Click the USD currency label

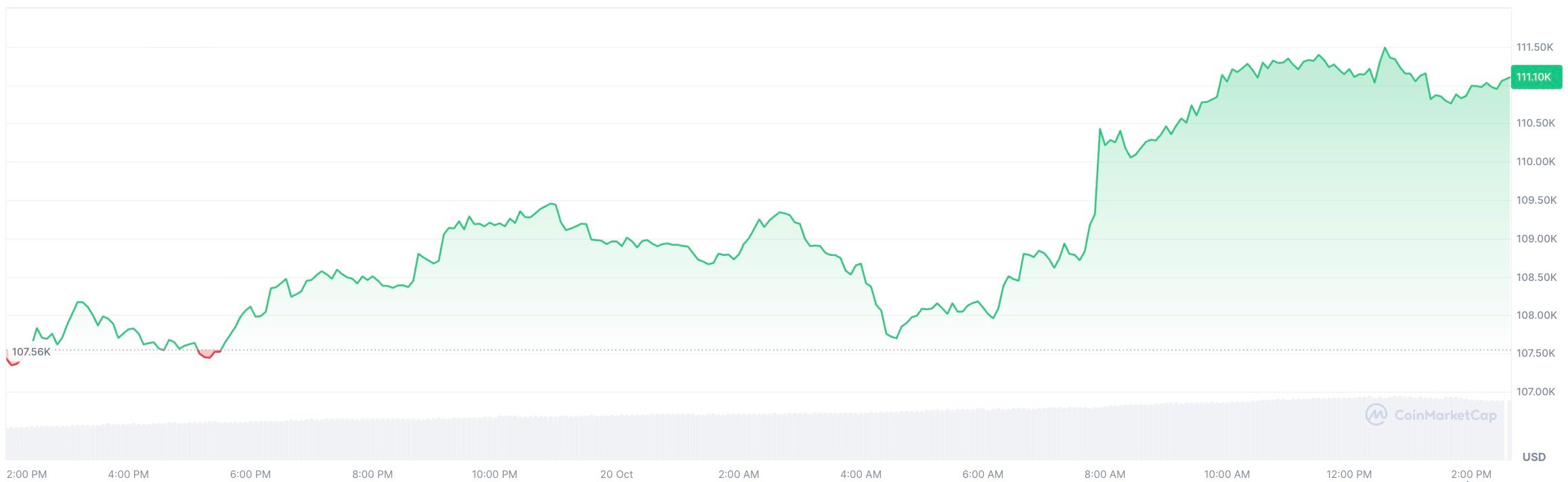pos(1533,457)
